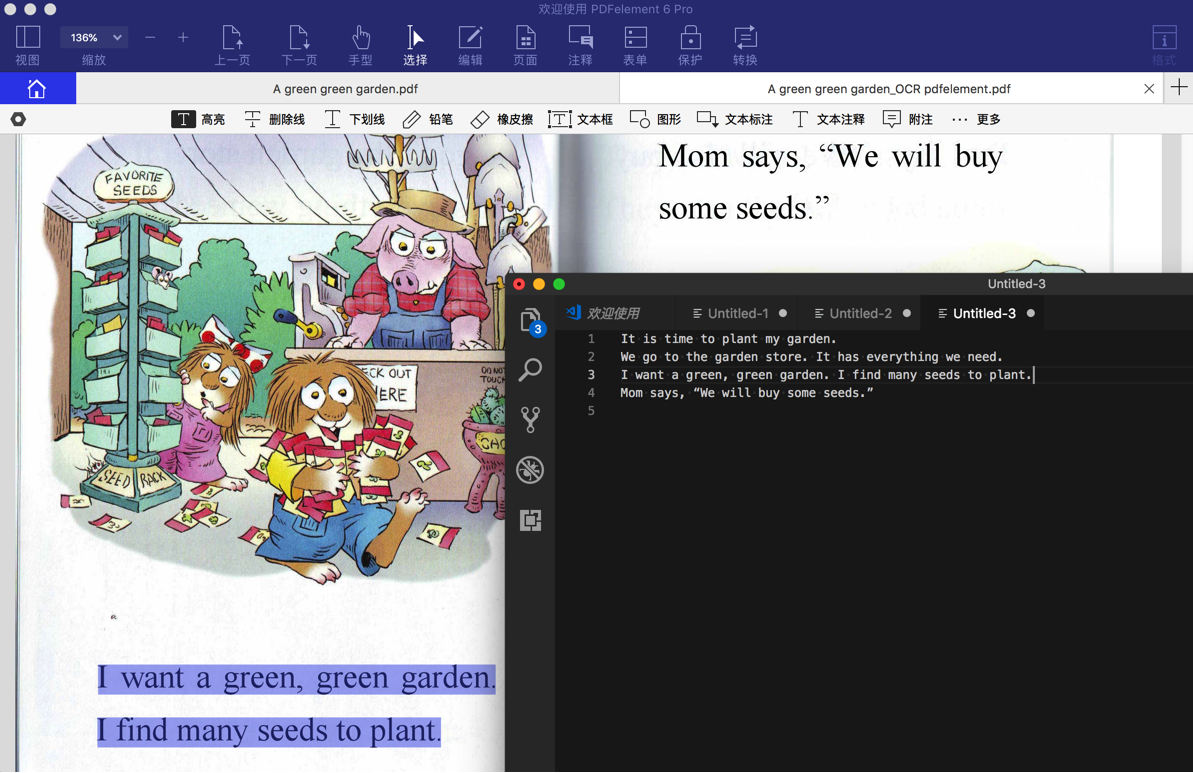Select the 文本注释 text comment tool
1193x773 pixels.
pyautogui.click(x=829, y=119)
